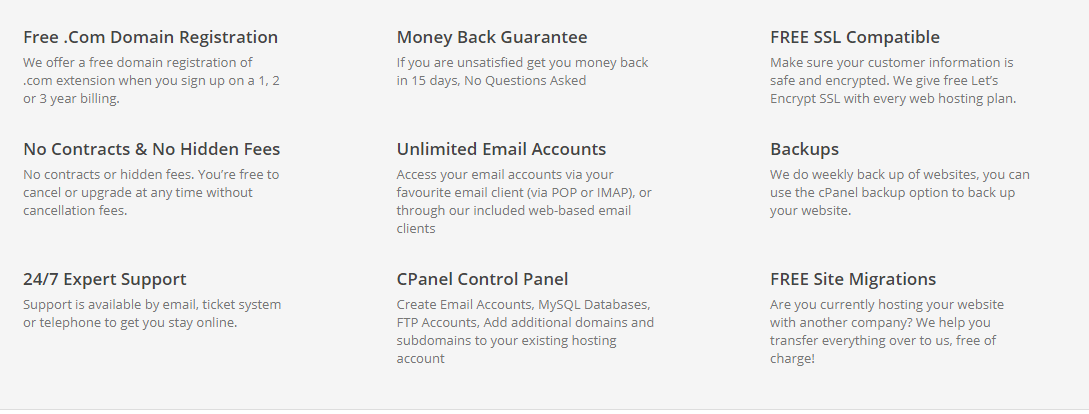
Task: Select the Unlimited Email Accounts heading
Action: 501,149
